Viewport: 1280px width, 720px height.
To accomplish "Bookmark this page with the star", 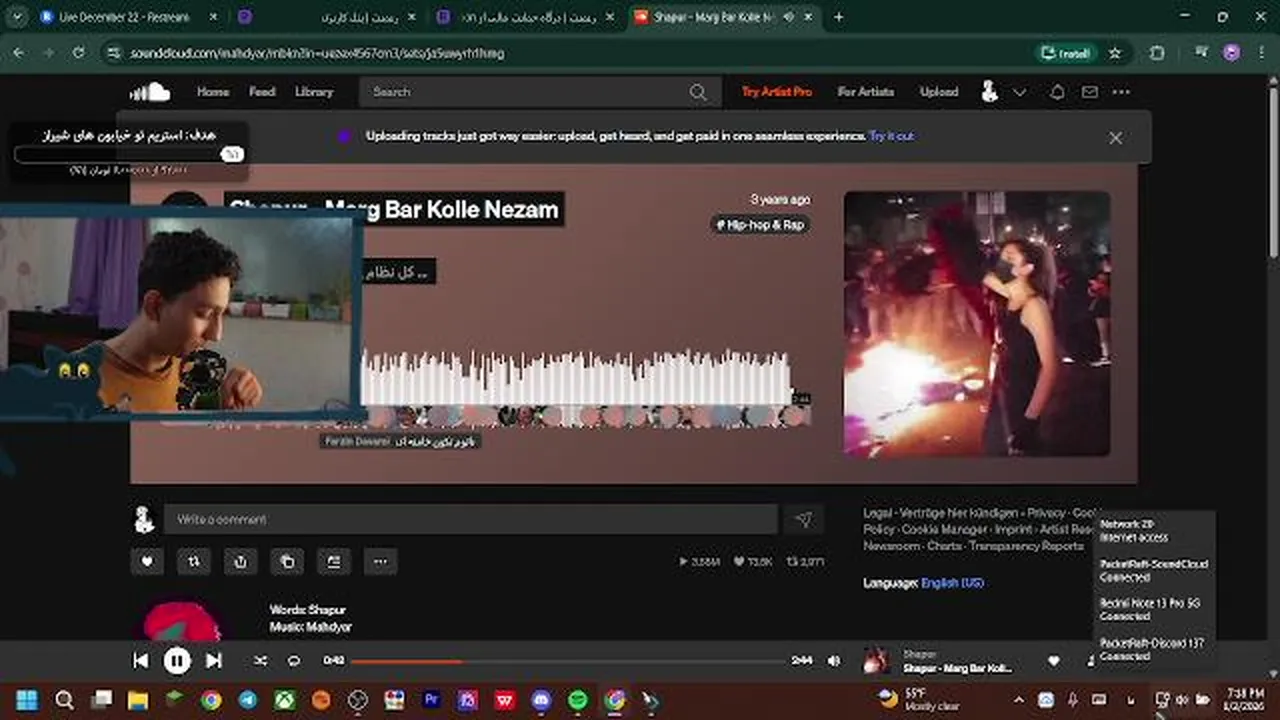I will coord(1115,53).
